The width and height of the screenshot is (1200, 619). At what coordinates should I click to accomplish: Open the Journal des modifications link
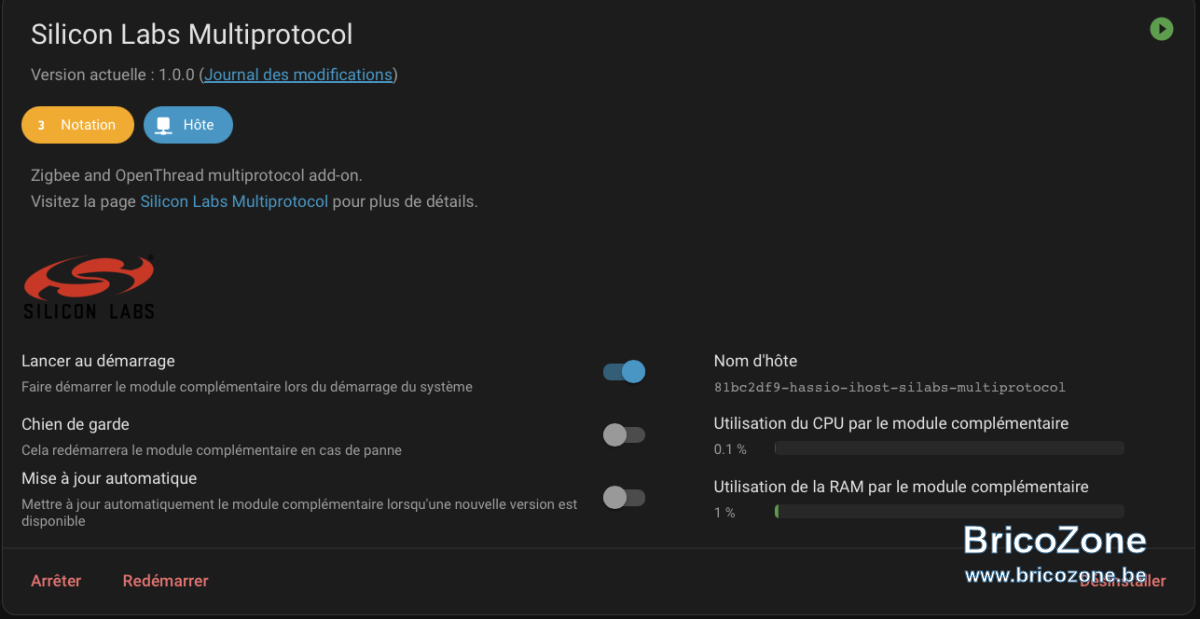click(x=298, y=75)
